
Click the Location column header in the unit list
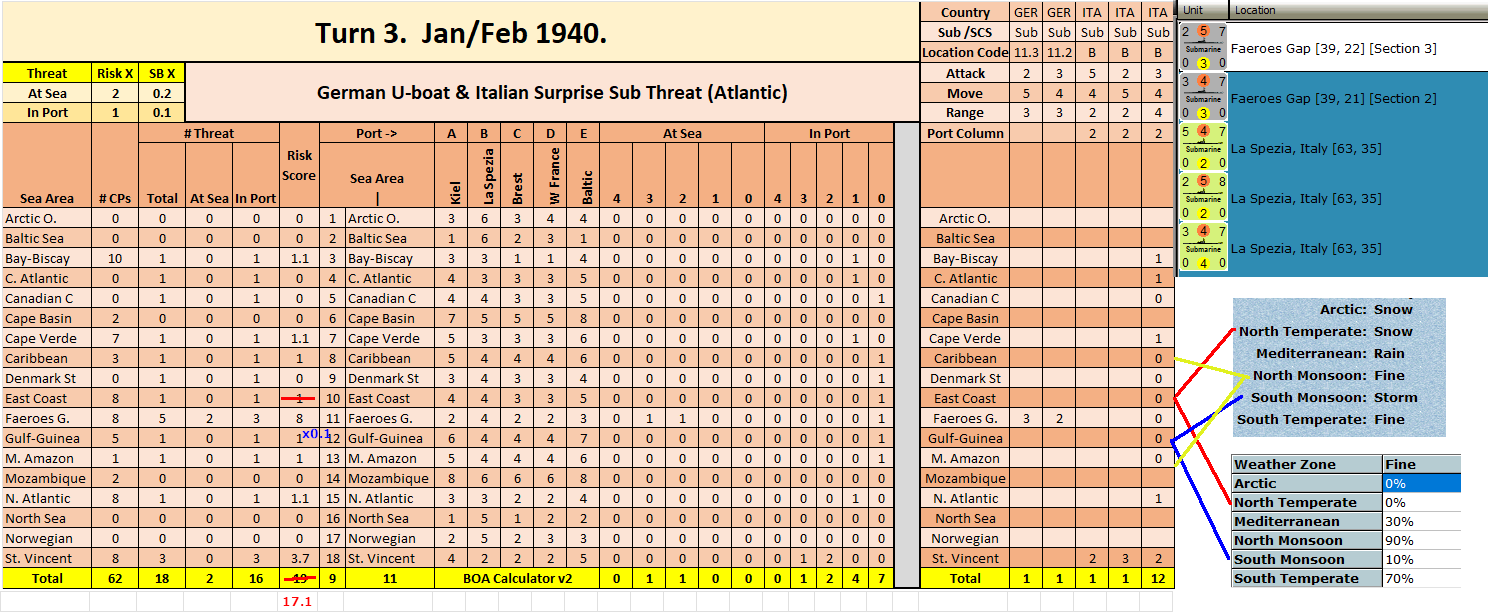(1359, 10)
